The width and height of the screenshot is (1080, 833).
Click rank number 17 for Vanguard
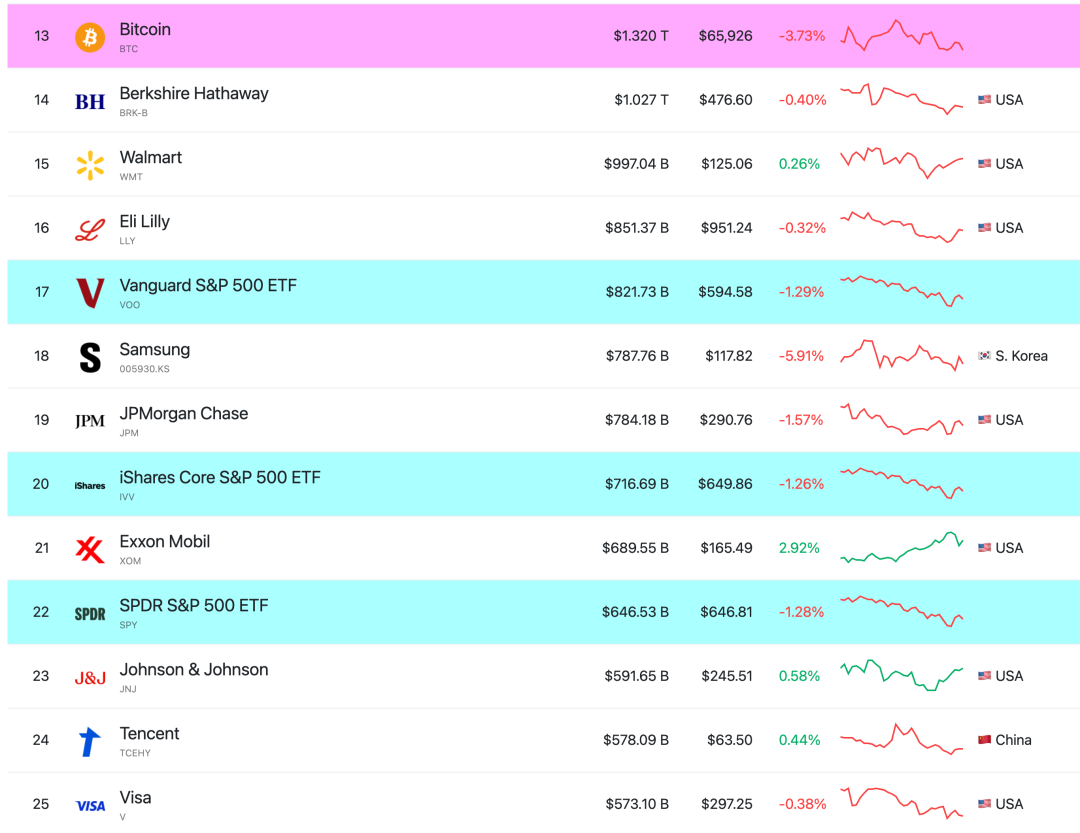point(41,292)
